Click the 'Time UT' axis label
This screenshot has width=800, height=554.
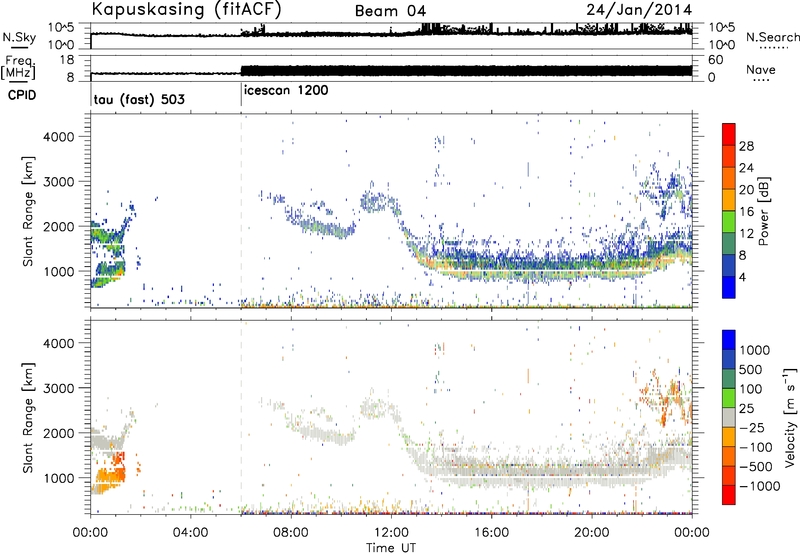coord(391,548)
